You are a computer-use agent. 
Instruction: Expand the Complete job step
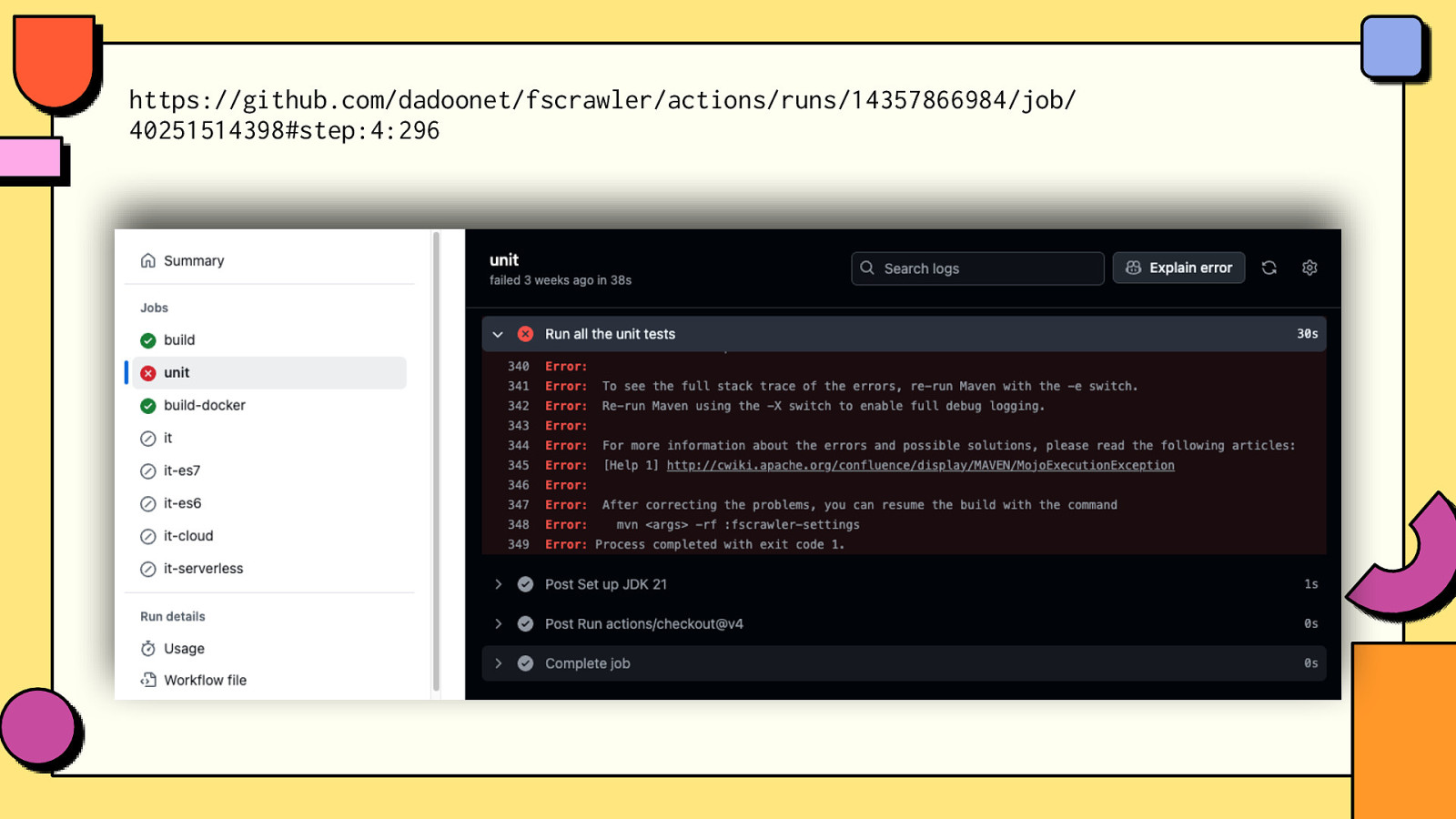point(498,663)
